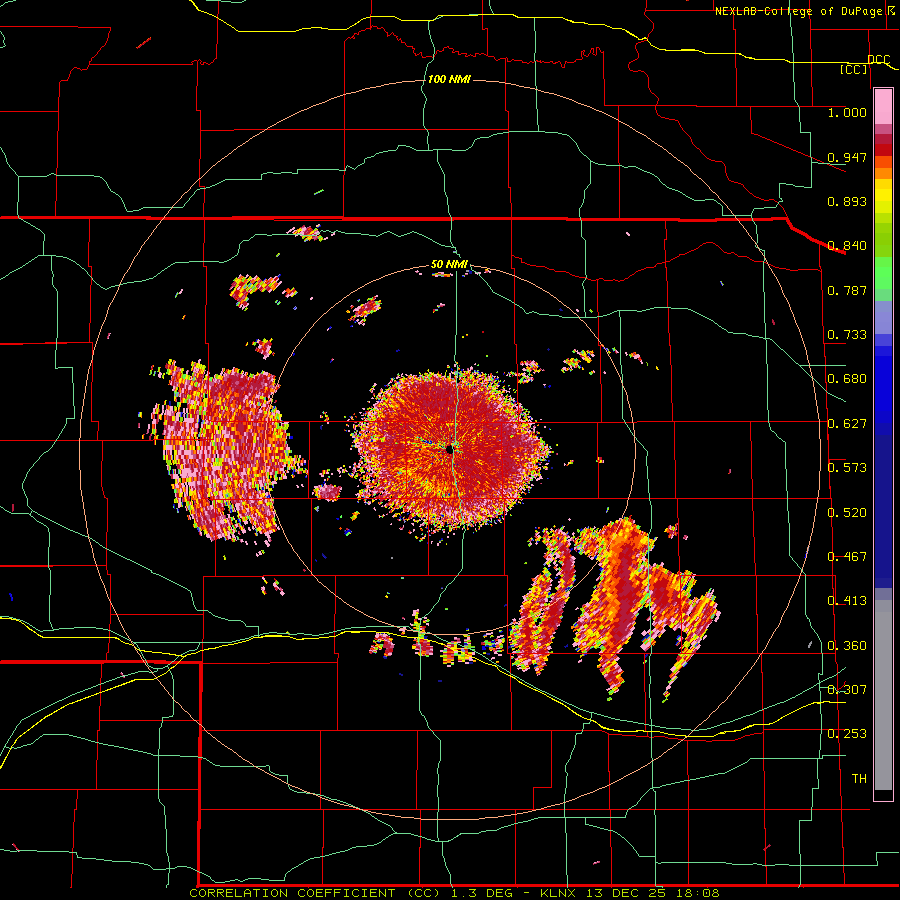Image resolution: width=900 pixels, height=900 pixels.
Task: Click the 0.360 legend value
Action: point(847,646)
